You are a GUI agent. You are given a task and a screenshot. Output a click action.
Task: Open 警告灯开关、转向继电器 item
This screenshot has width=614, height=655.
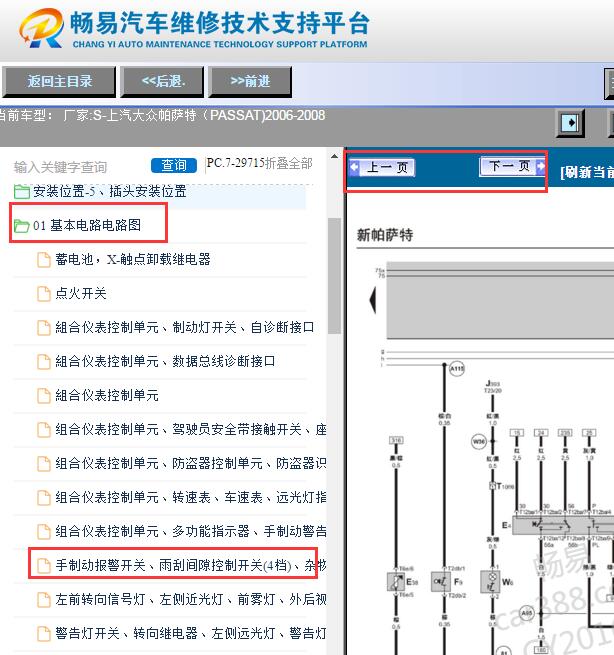191,633
